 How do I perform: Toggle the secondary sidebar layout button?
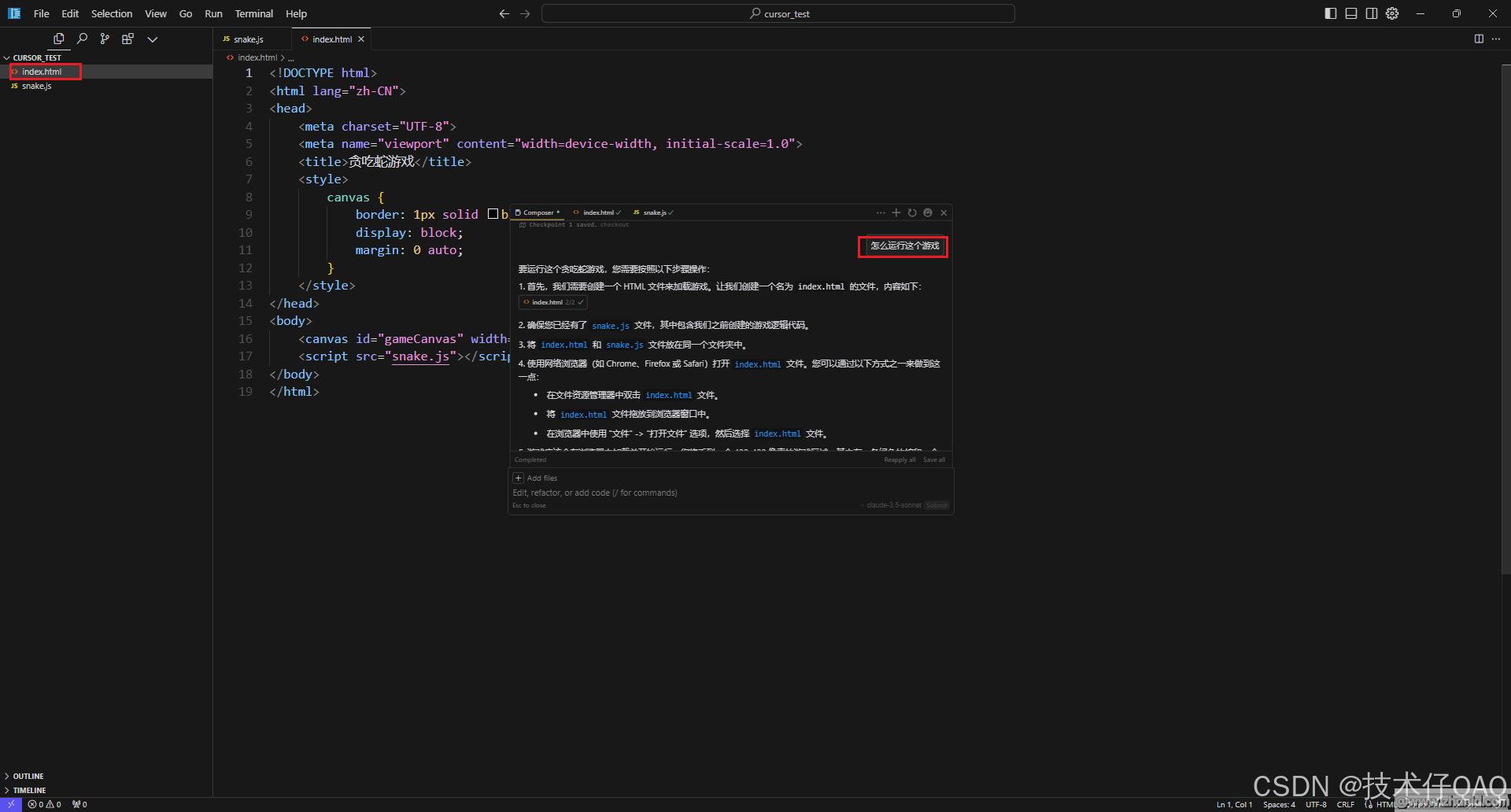[x=1371, y=13]
